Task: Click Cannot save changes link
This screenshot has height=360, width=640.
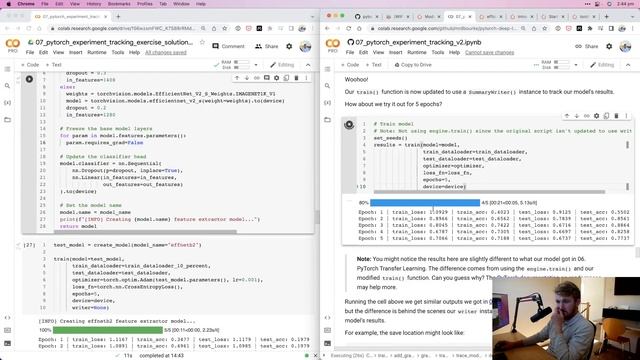Action: tap(489, 52)
